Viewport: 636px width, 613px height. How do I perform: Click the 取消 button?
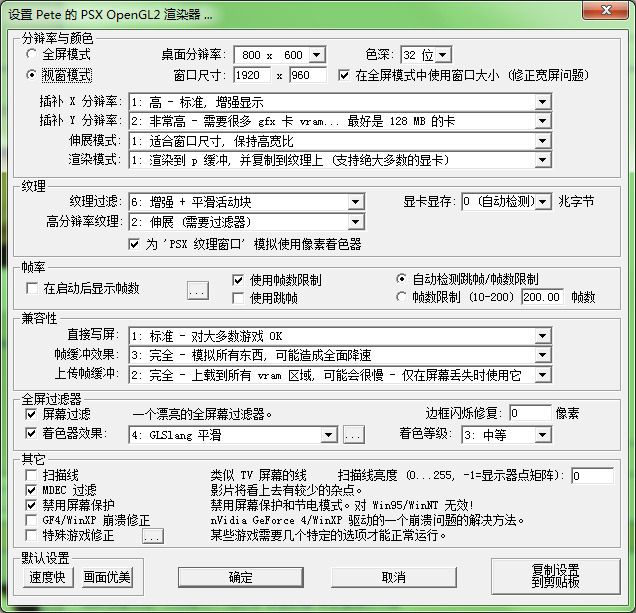393,577
